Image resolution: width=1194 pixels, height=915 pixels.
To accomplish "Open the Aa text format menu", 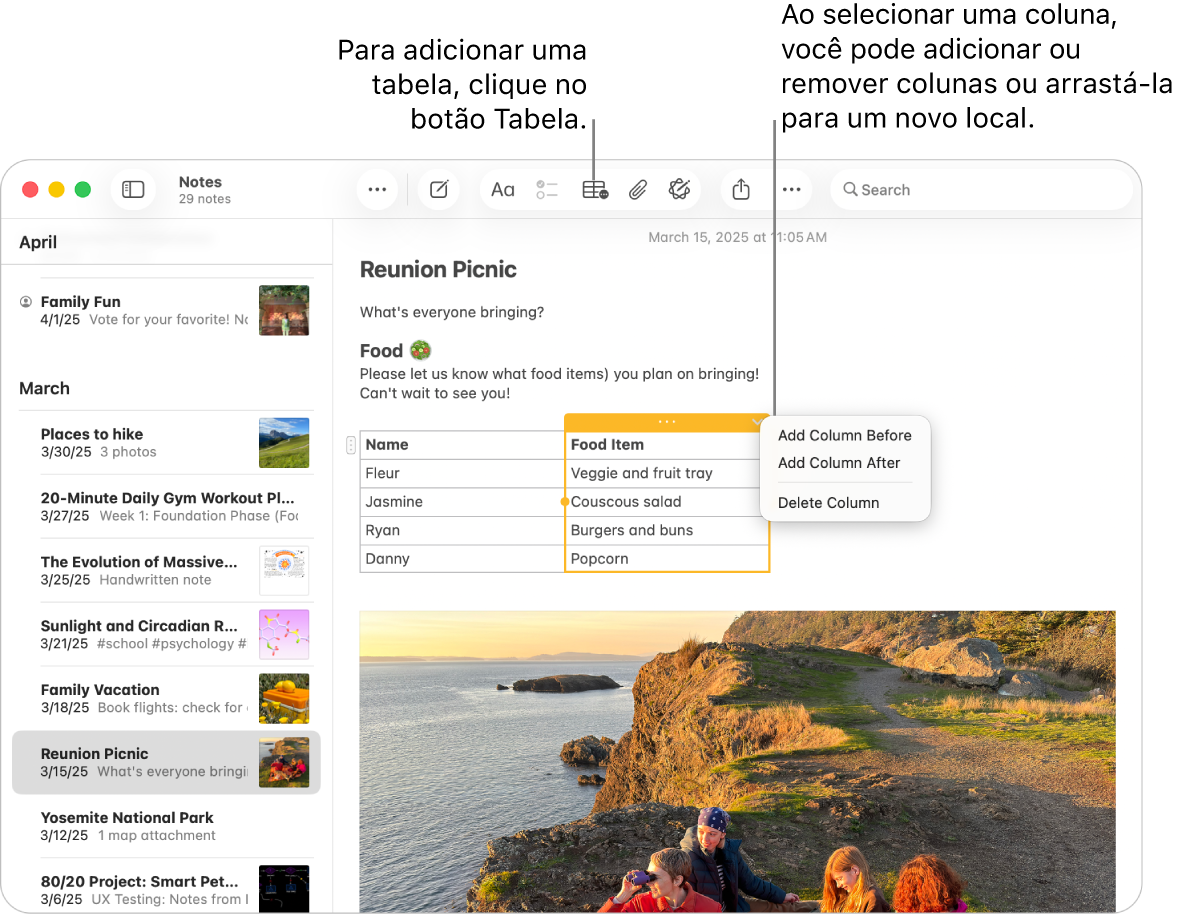I will (x=503, y=190).
